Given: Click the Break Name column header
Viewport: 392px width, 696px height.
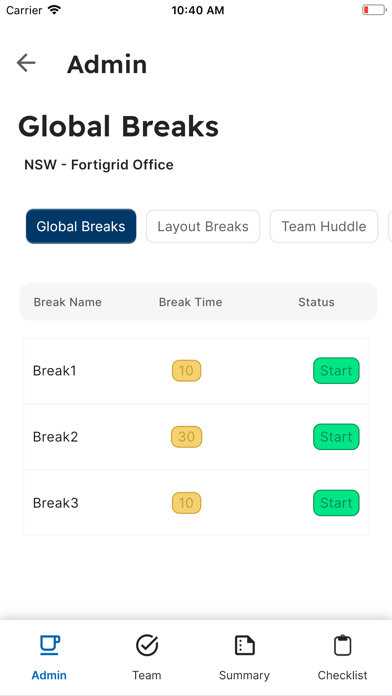Looking at the screenshot, I should tap(67, 302).
